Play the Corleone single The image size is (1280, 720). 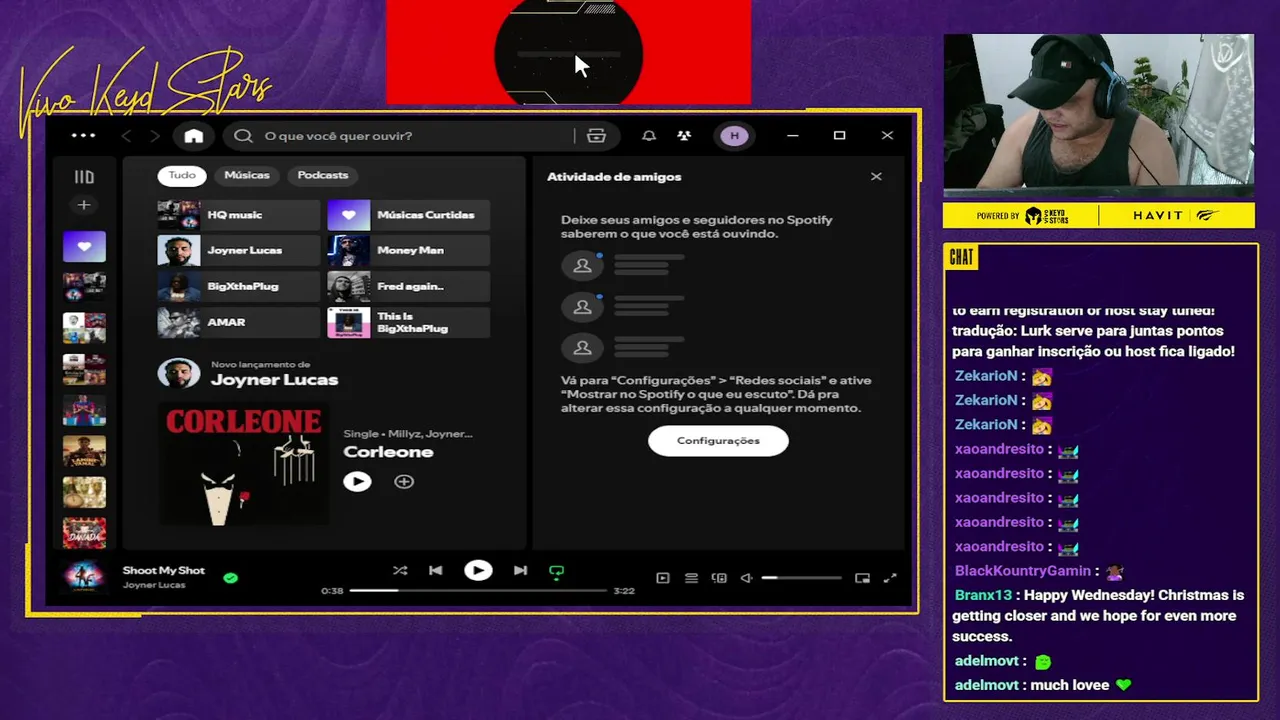pos(357,482)
